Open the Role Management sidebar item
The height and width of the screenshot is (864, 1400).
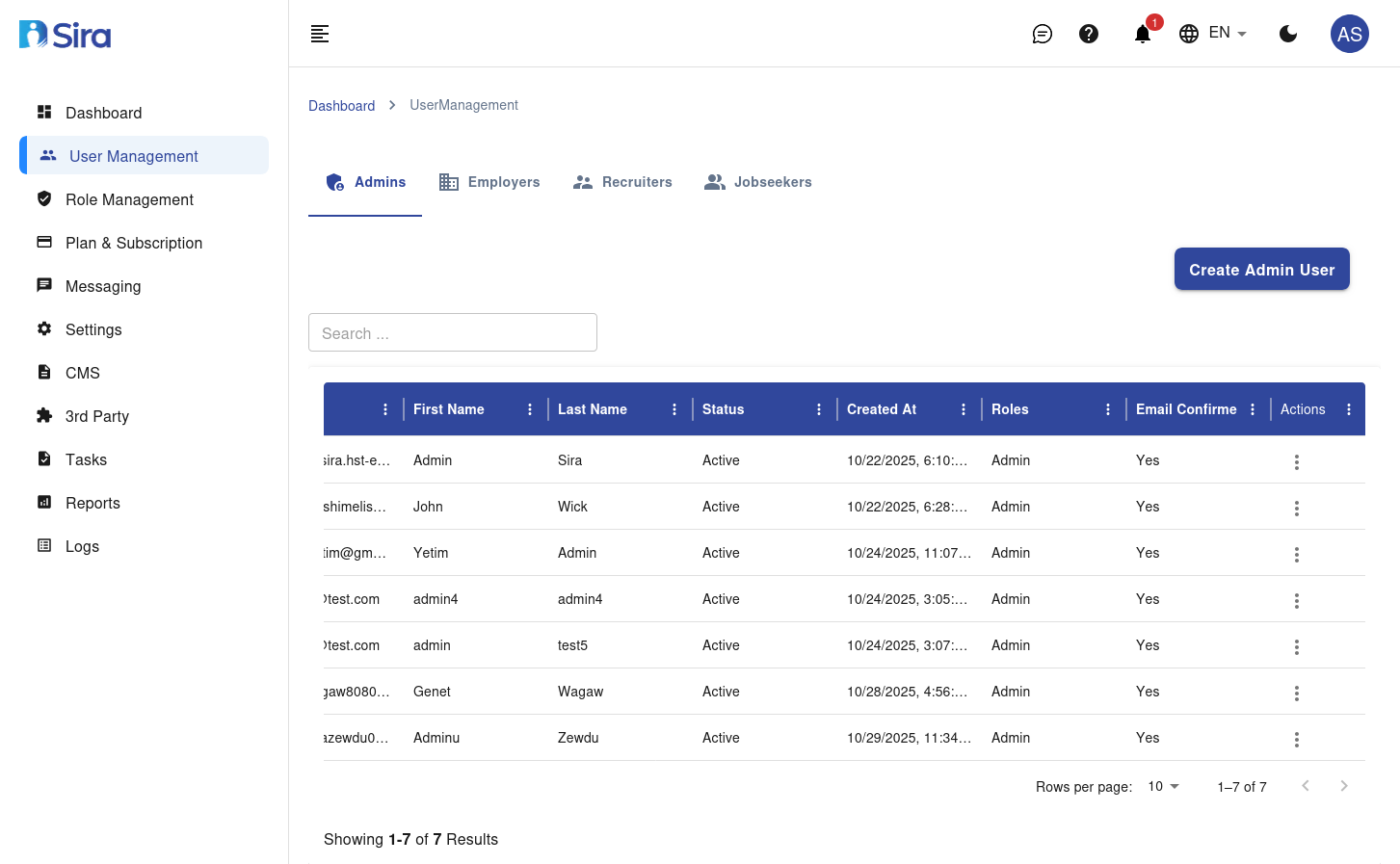129,199
